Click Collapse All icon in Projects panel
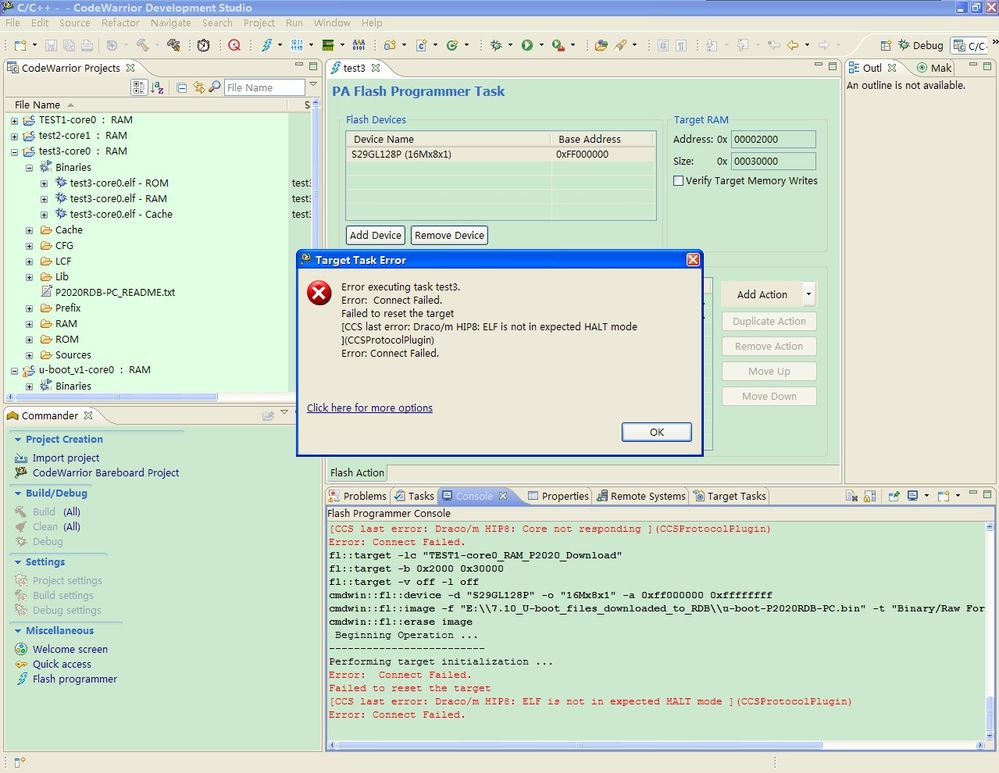 (x=182, y=87)
